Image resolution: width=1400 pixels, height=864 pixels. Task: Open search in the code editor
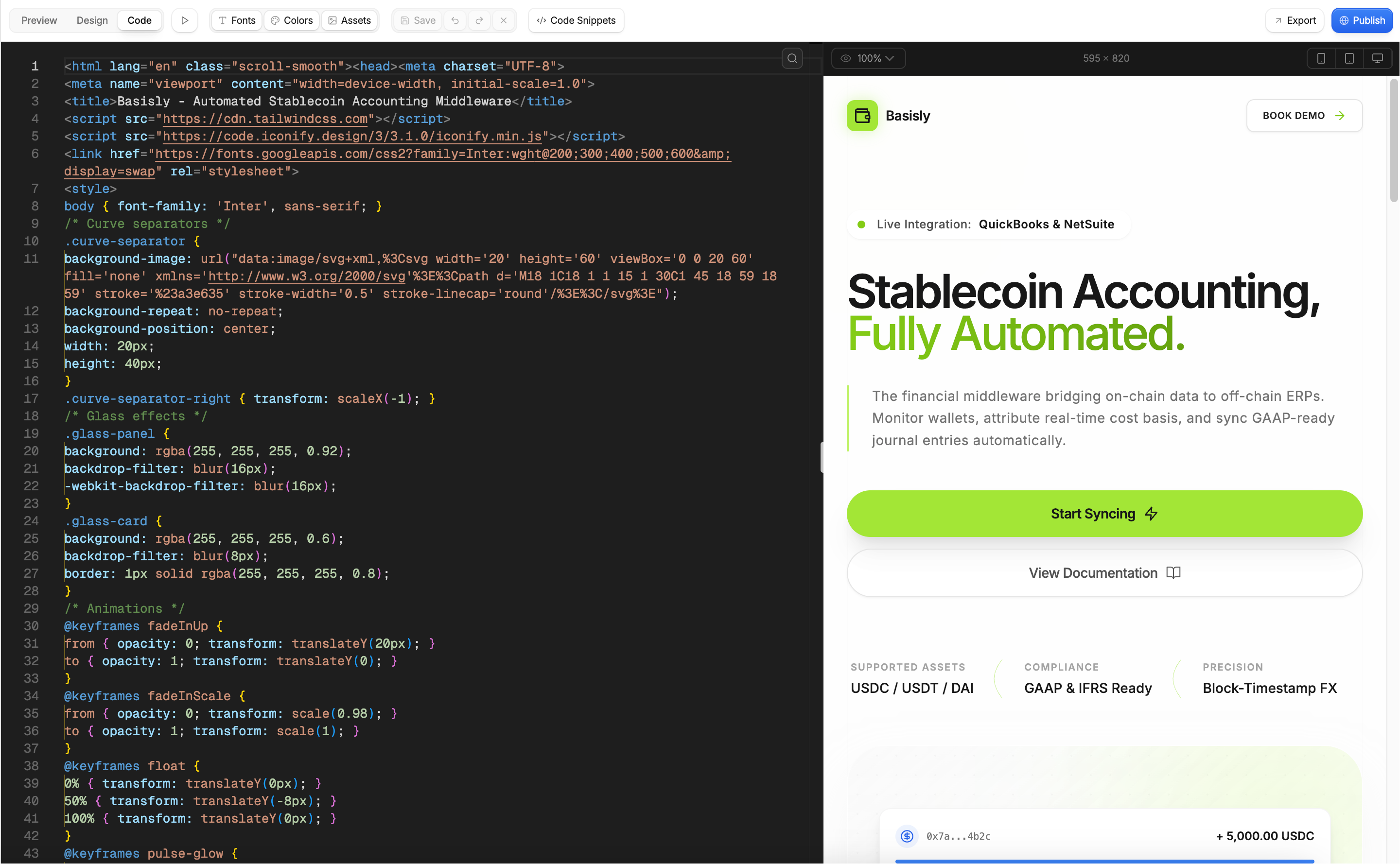click(792, 58)
